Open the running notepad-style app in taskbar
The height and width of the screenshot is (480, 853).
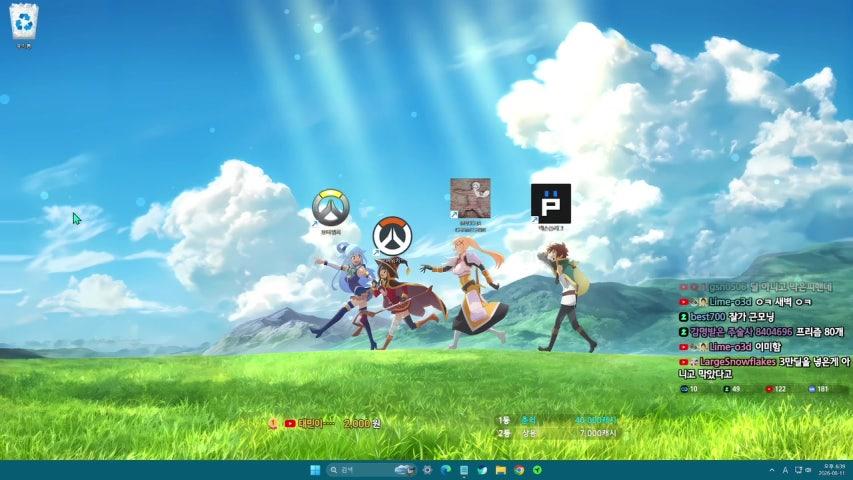[x=464, y=470]
